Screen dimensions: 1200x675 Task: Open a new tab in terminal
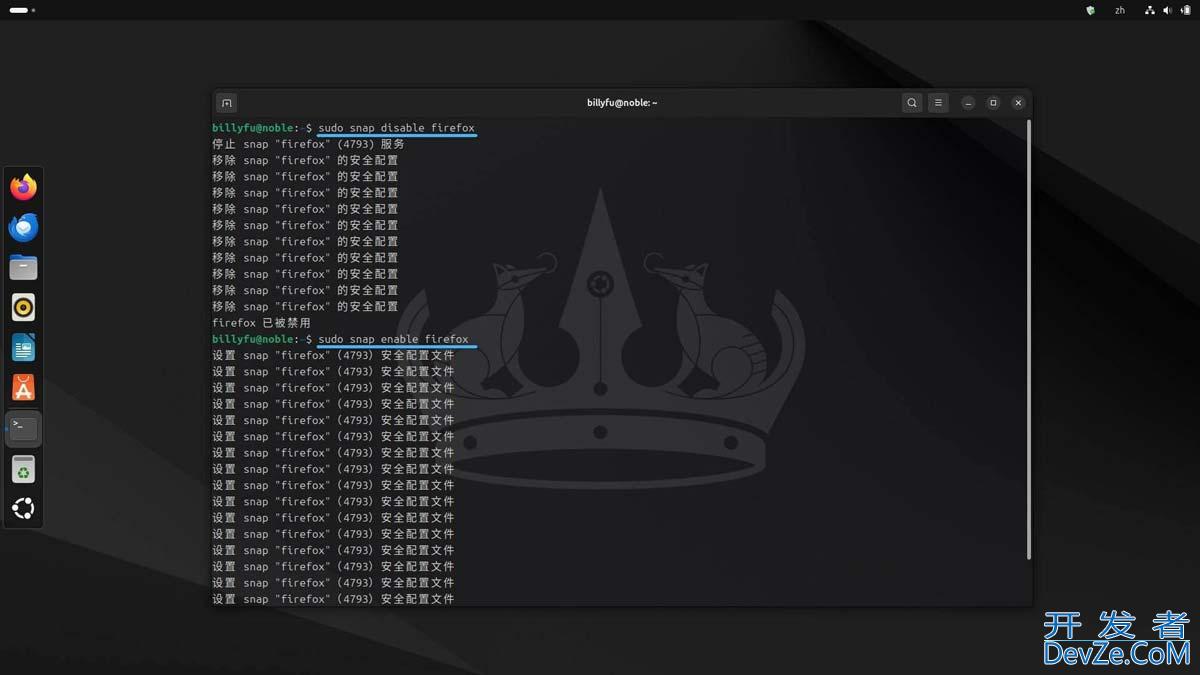point(227,103)
